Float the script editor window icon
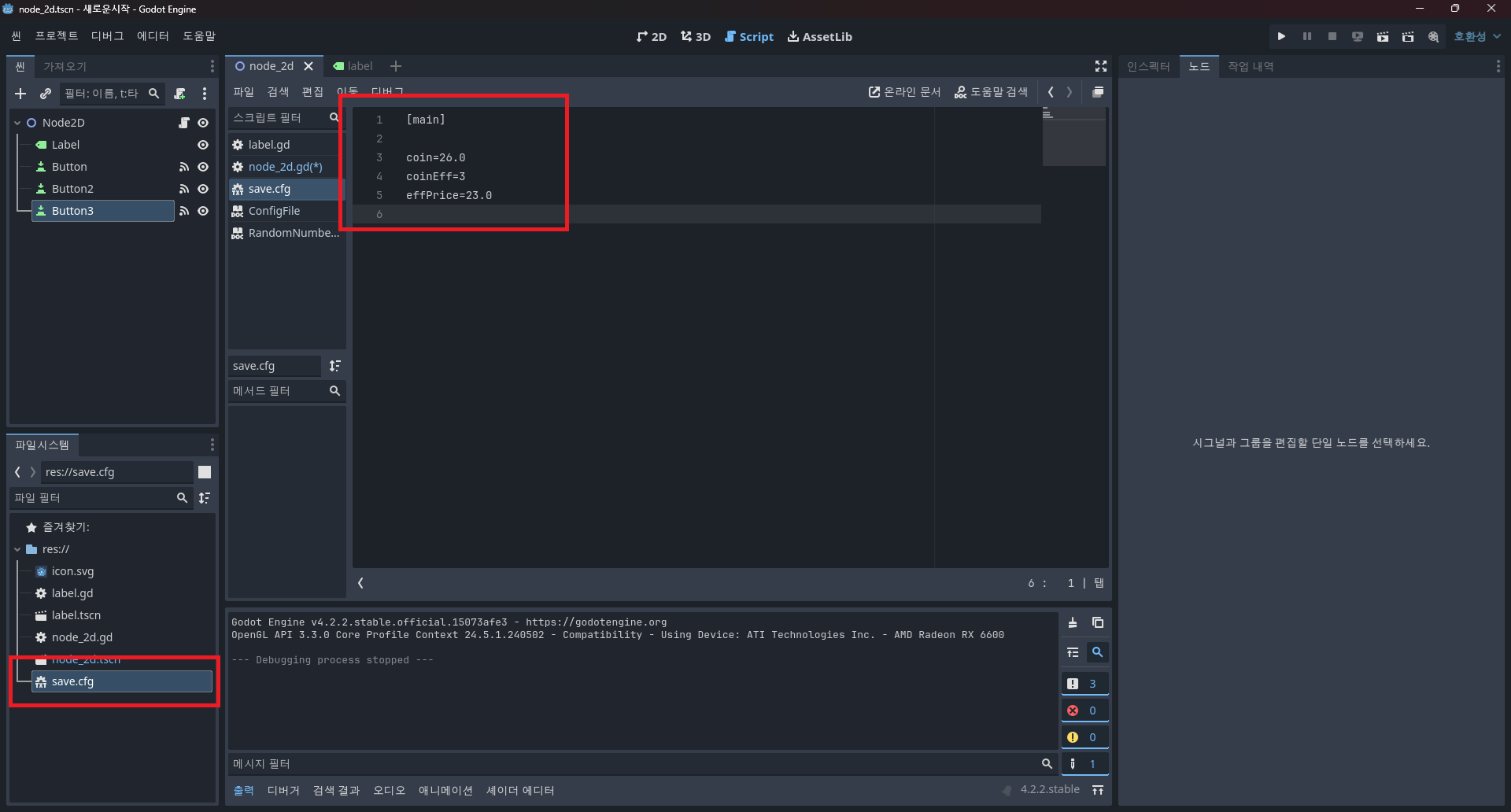Viewport: 1511px width, 812px height. click(1098, 92)
